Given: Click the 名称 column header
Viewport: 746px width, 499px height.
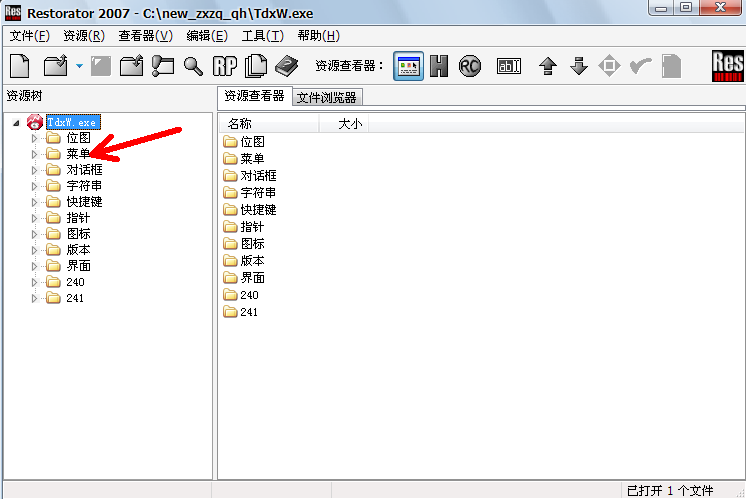Looking at the screenshot, I should tap(269, 124).
